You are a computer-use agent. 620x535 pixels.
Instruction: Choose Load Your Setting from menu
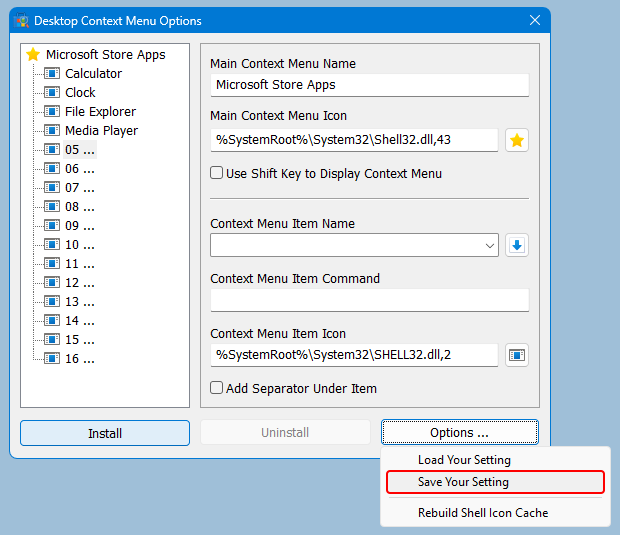click(x=464, y=460)
